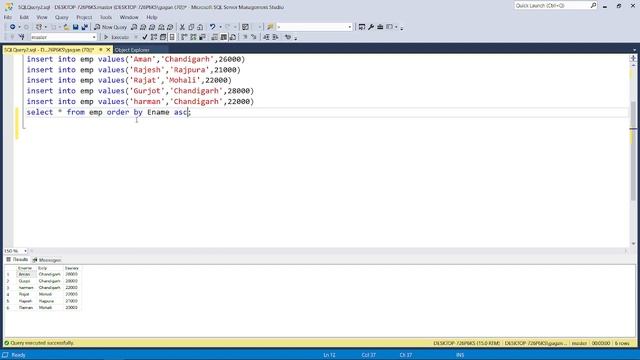This screenshot has height=360, width=640.
Task: Open the open-documents list dropdown arrow
Action: pyautogui.click(x=634, y=50)
